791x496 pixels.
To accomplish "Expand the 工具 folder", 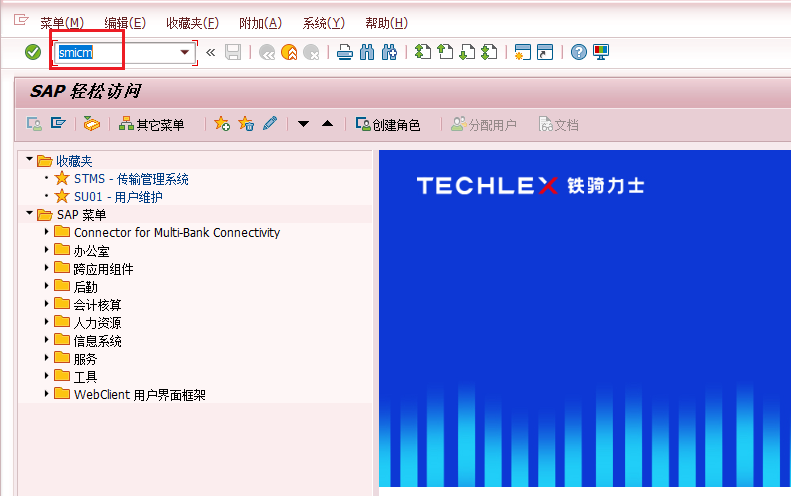I will (46, 375).
